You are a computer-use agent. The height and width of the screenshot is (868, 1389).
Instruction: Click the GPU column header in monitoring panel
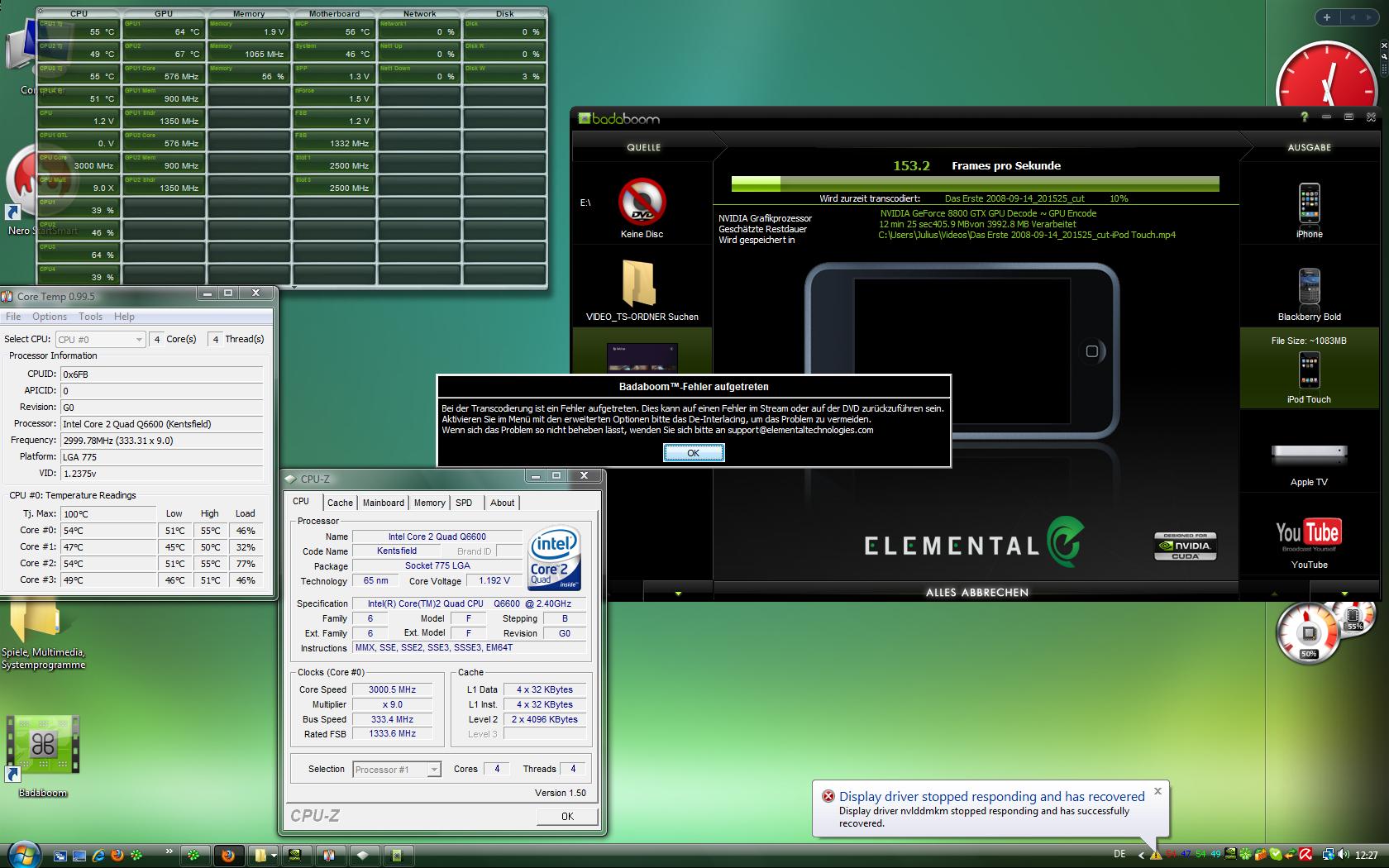(164, 13)
